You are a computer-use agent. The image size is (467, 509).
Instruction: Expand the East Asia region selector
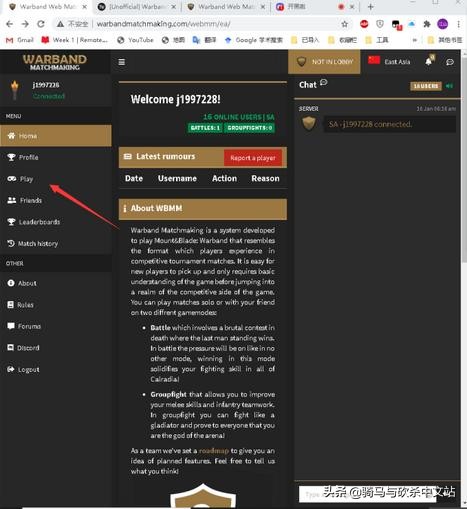click(x=389, y=62)
